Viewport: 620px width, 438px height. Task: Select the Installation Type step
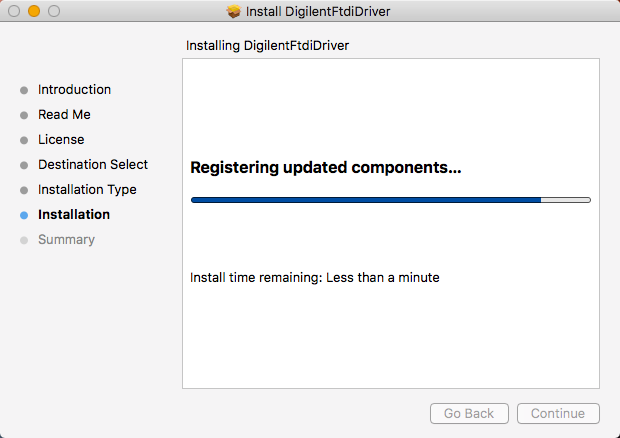[87, 190]
